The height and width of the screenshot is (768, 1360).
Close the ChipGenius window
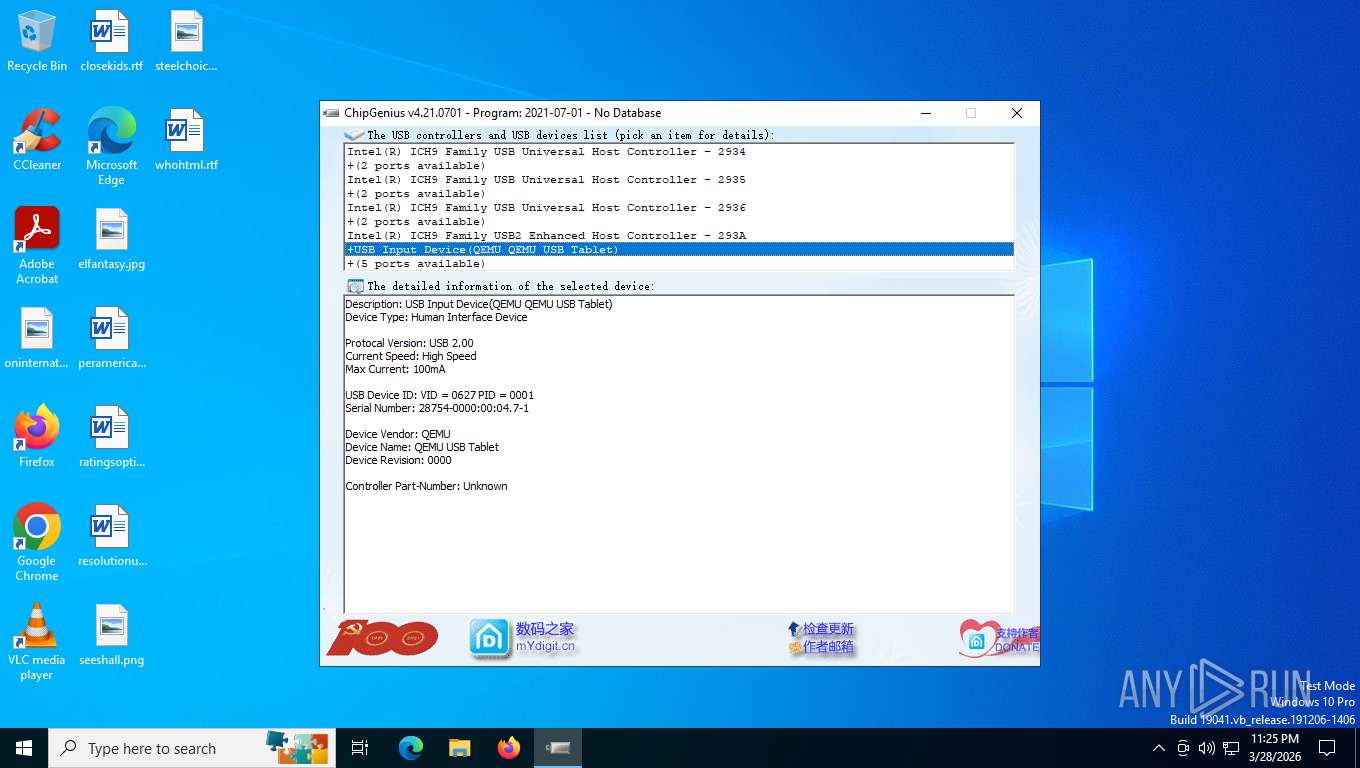tap(1017, 113)
